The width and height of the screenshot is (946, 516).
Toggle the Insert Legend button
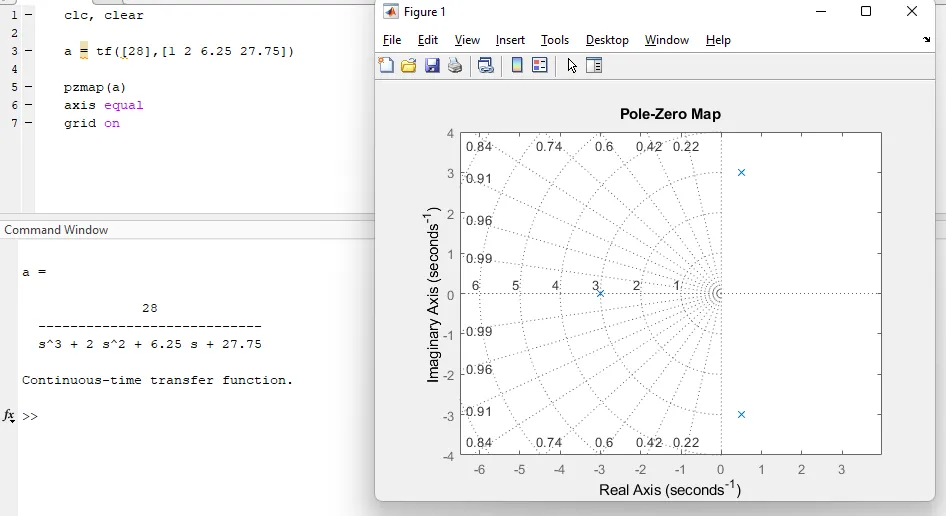coord(540,66)
